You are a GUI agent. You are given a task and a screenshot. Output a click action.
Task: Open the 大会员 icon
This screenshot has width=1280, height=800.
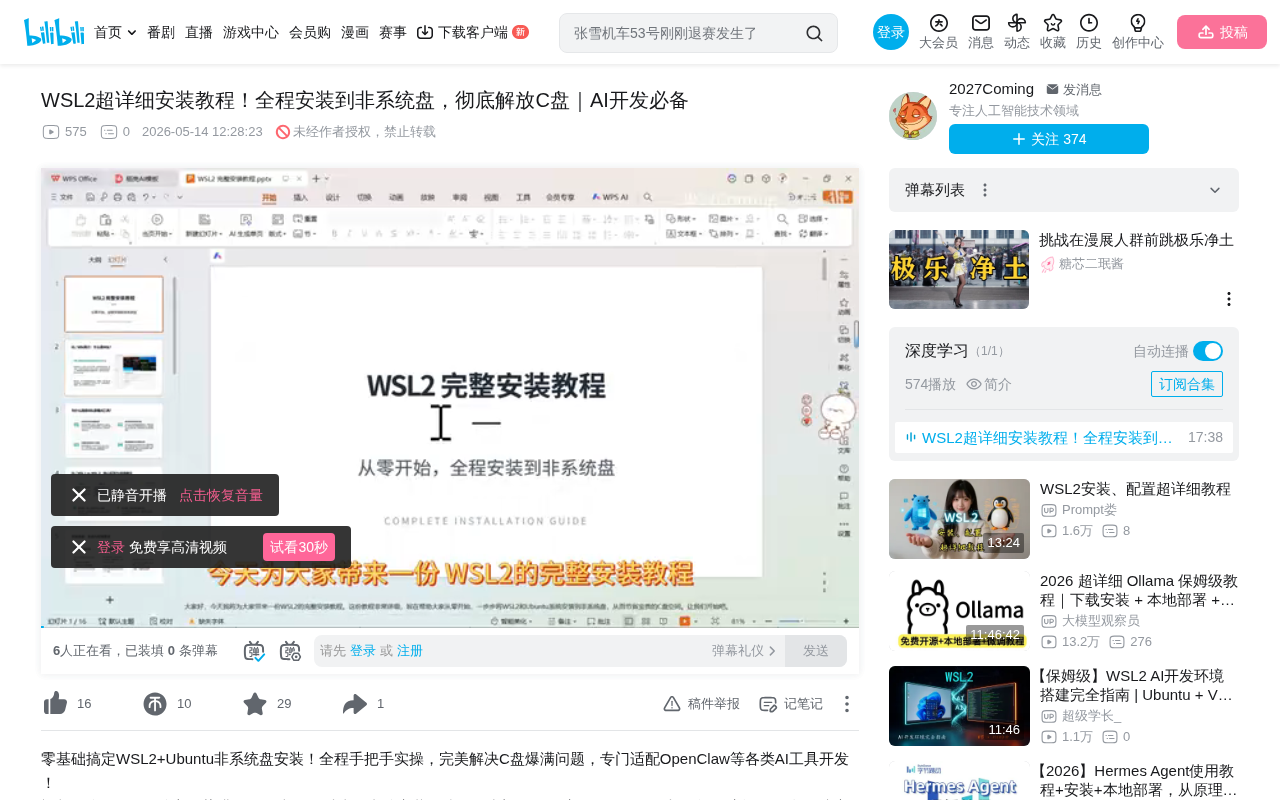[x=938, y=32]
